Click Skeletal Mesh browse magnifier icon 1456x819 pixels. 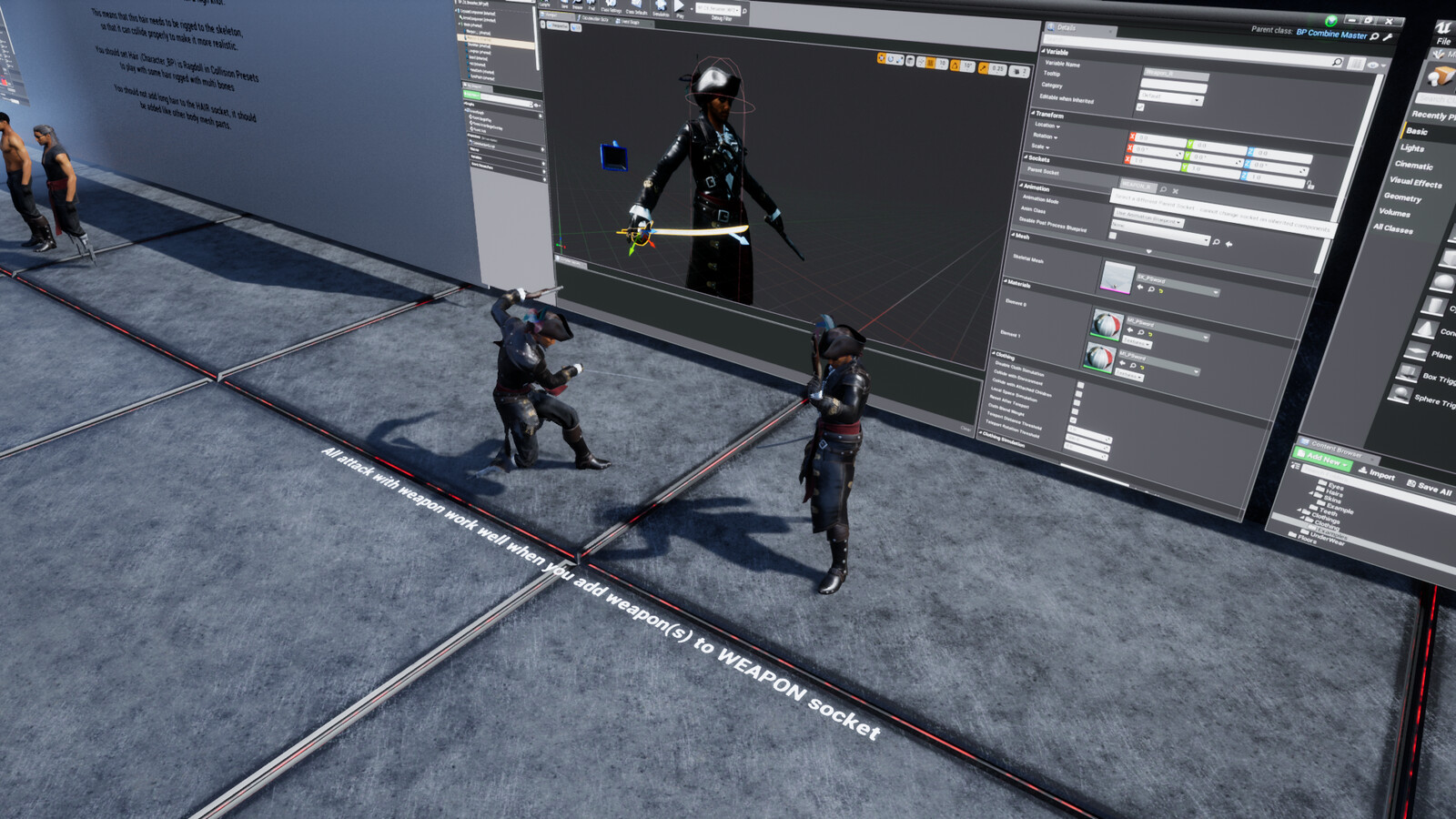click(1151, 288)
